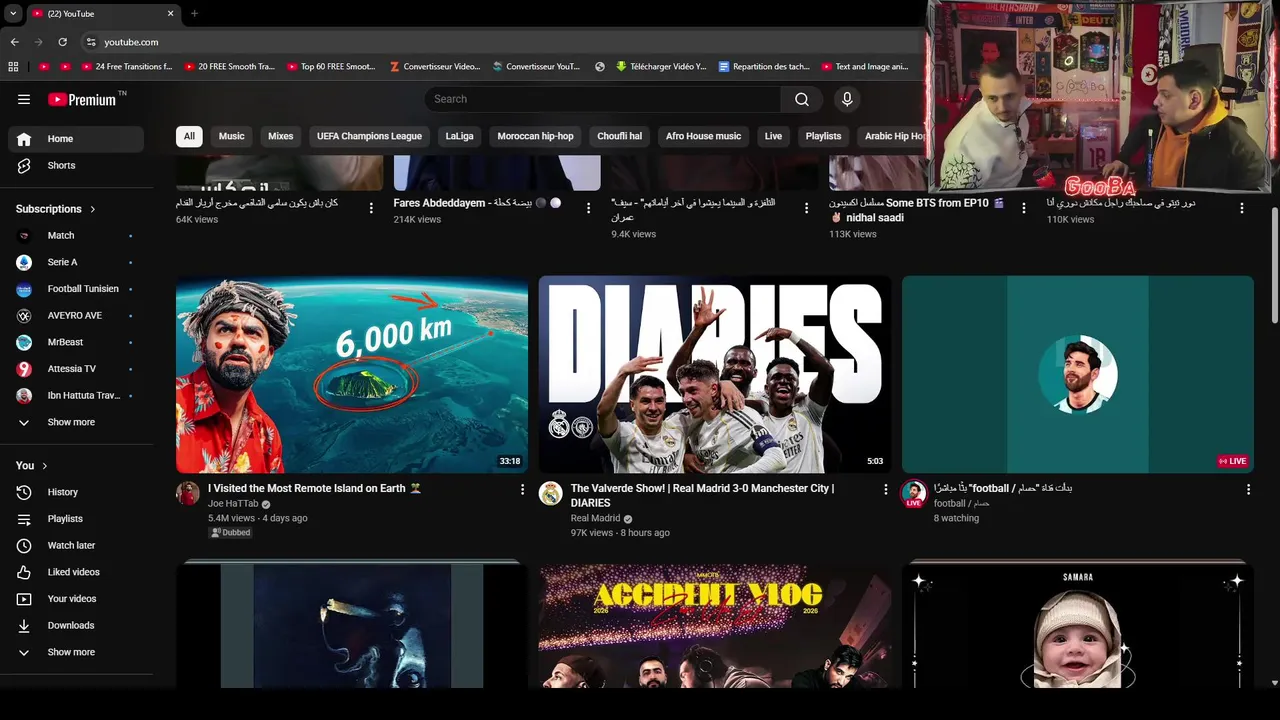
Task: Expand the You section Show more
Action: (76, 652)
